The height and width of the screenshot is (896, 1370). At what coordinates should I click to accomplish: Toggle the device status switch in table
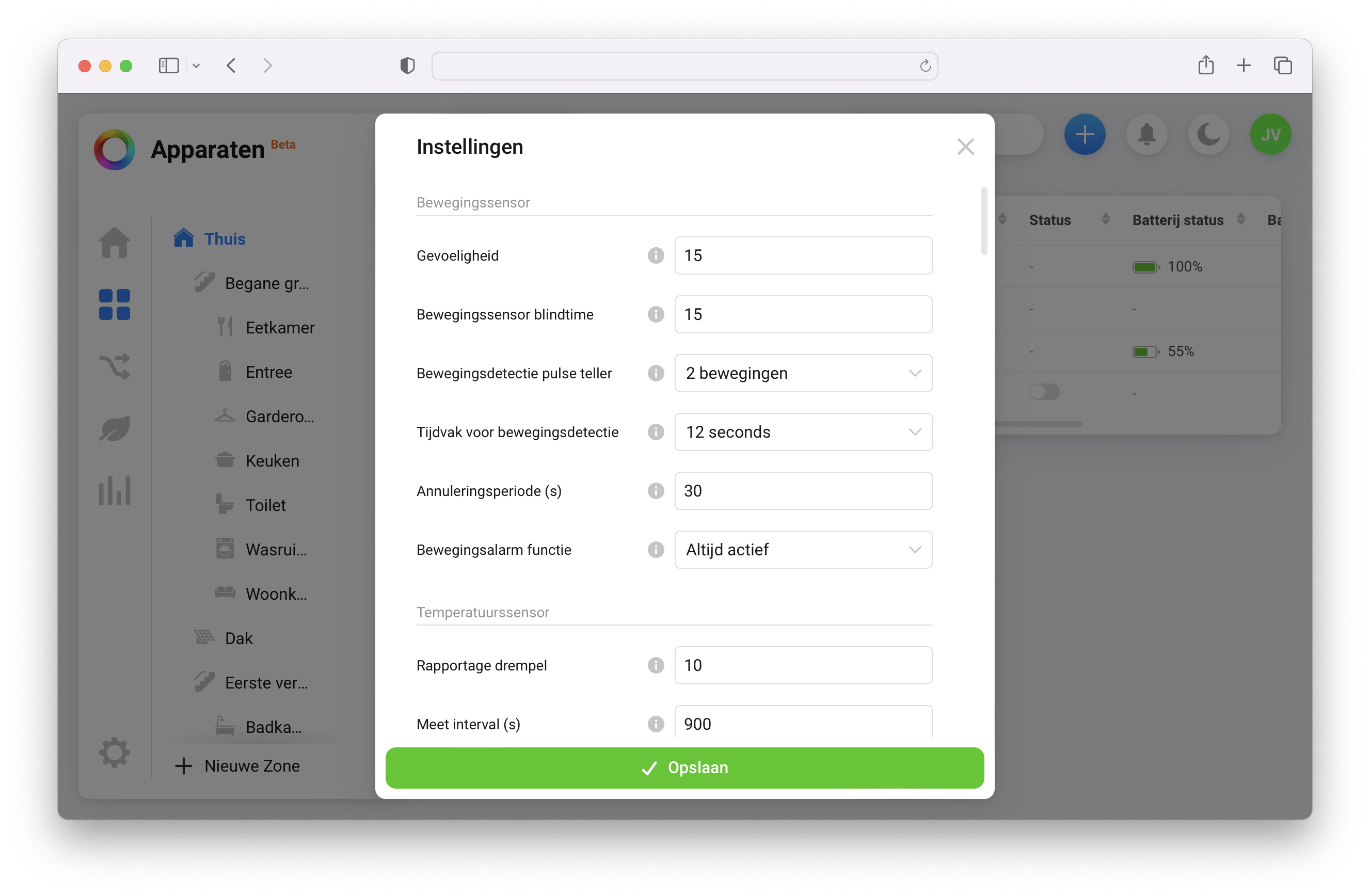(1044, 392)
